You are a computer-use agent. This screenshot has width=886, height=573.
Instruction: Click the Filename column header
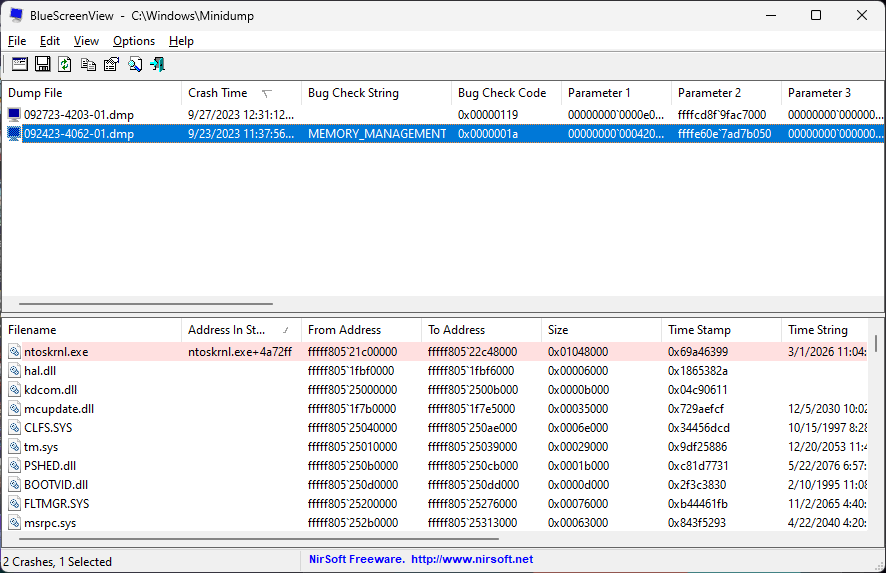(x=32, y=330)
